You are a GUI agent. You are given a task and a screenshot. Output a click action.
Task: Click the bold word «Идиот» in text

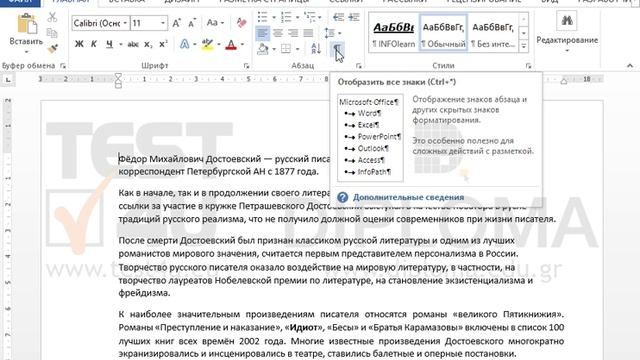tap(303, 327)
